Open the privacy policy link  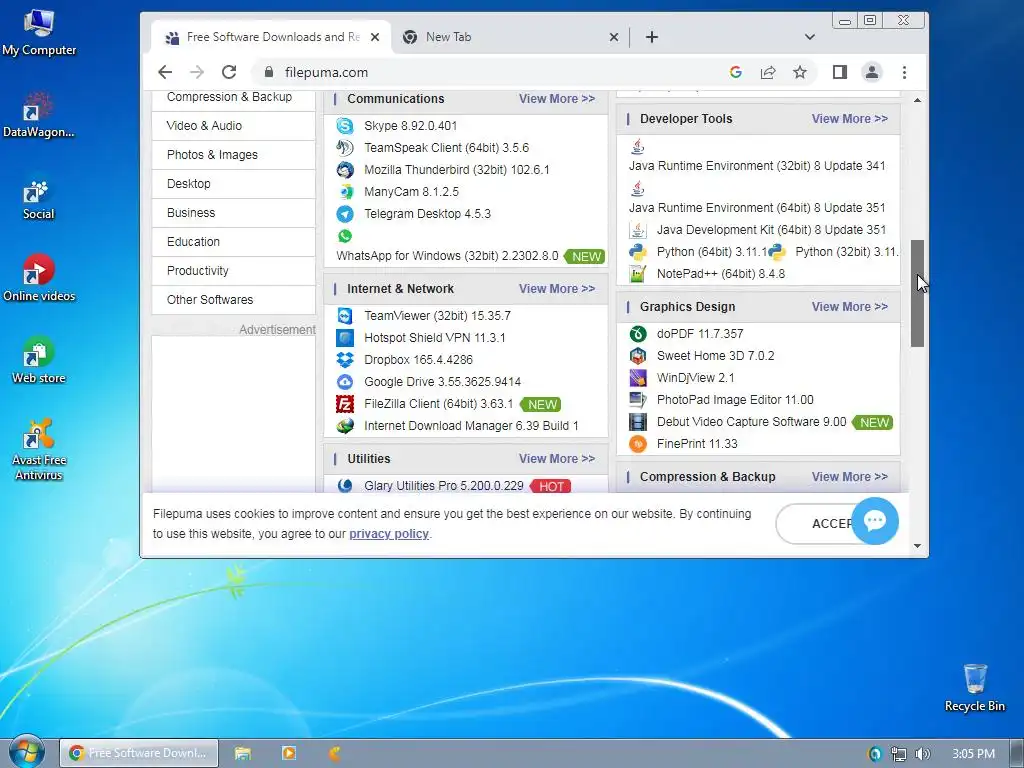point(389,534)
